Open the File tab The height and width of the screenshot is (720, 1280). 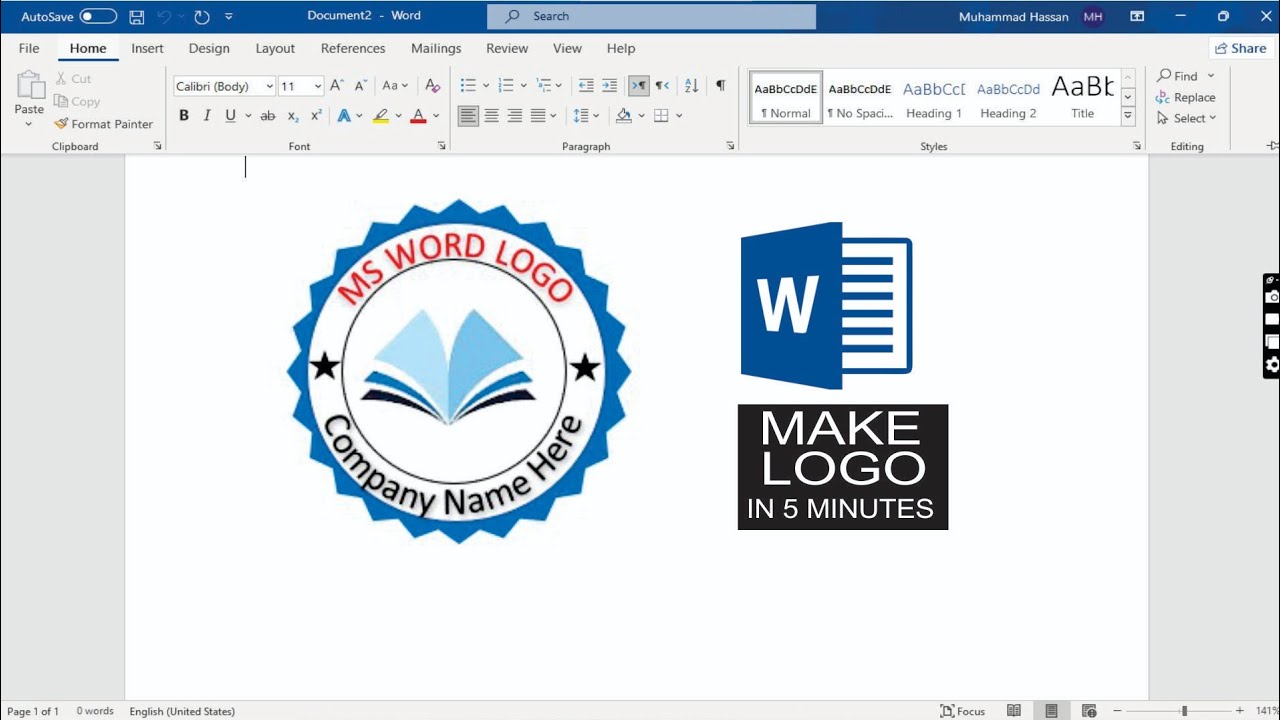click(29, 48)
